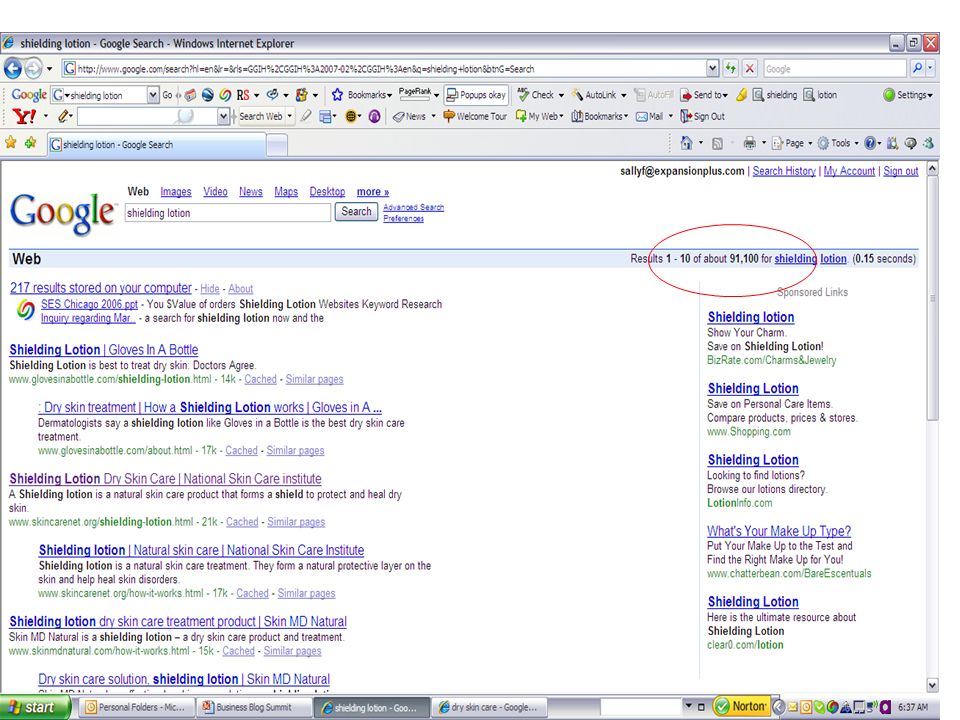Screen dimensions: 960x720
Task: Open the Search Web dropdown arrow
Action: pyautogui.click(x=290, y=116)
